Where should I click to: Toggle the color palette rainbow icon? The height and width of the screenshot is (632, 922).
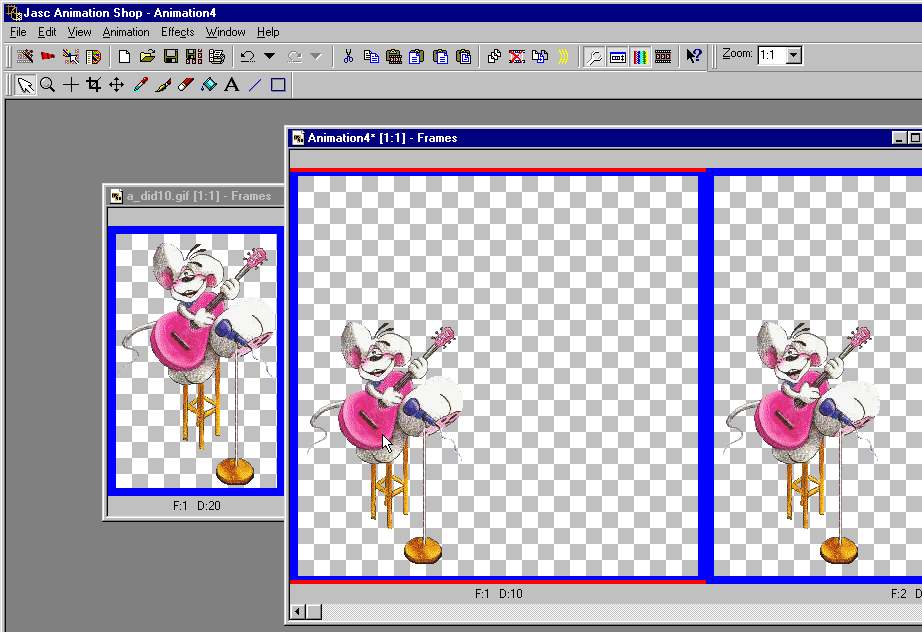click(x=640, y=57)
